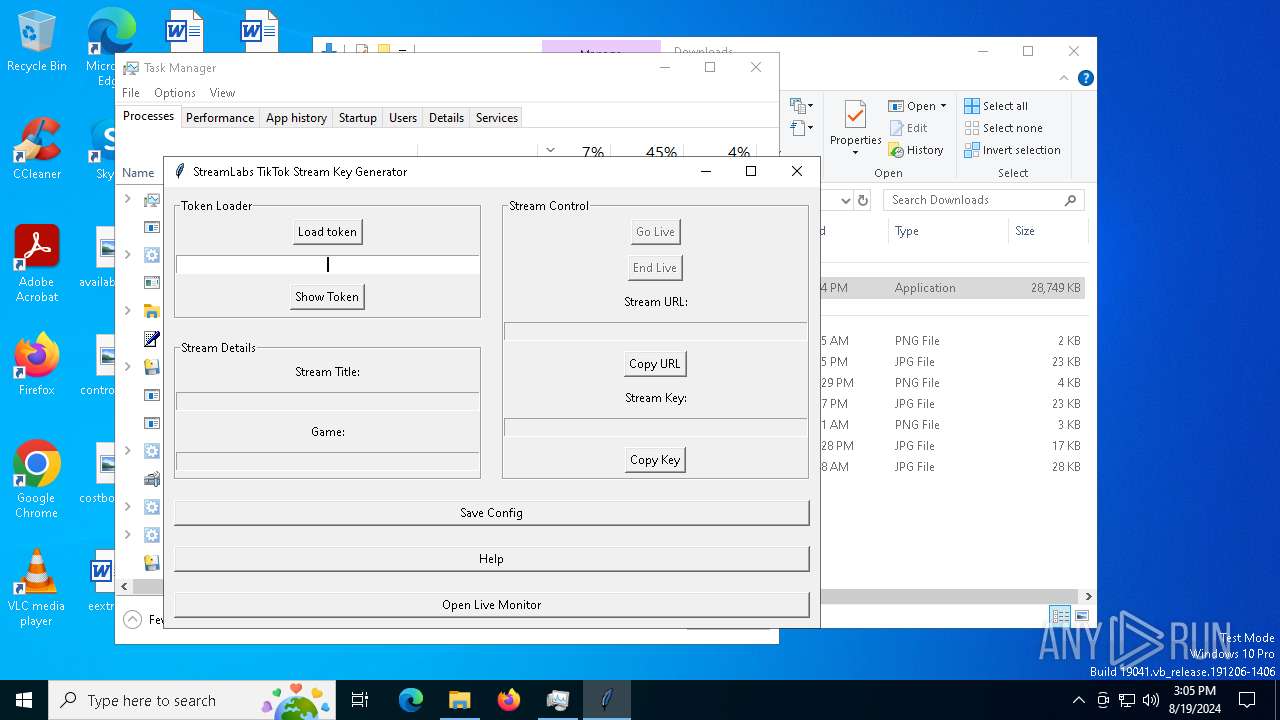
Task: Click the taskbar search box
Action: coord(193,700)
